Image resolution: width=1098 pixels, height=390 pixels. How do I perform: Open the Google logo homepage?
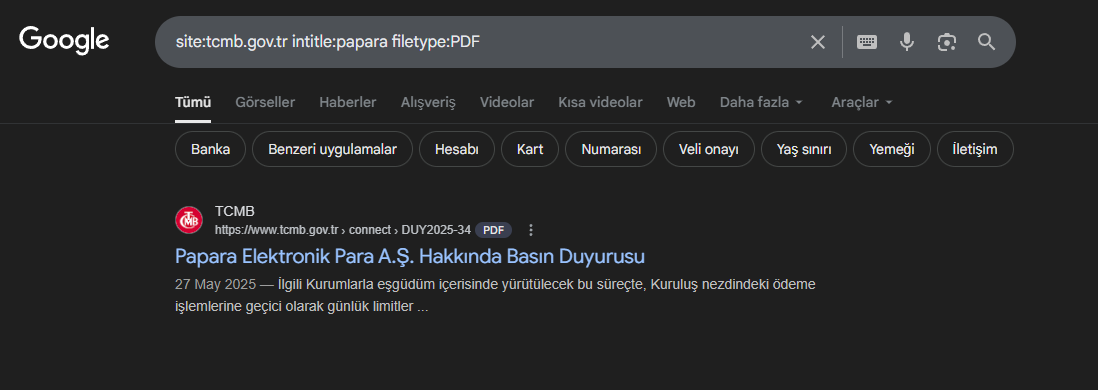[x=64, y=40]
